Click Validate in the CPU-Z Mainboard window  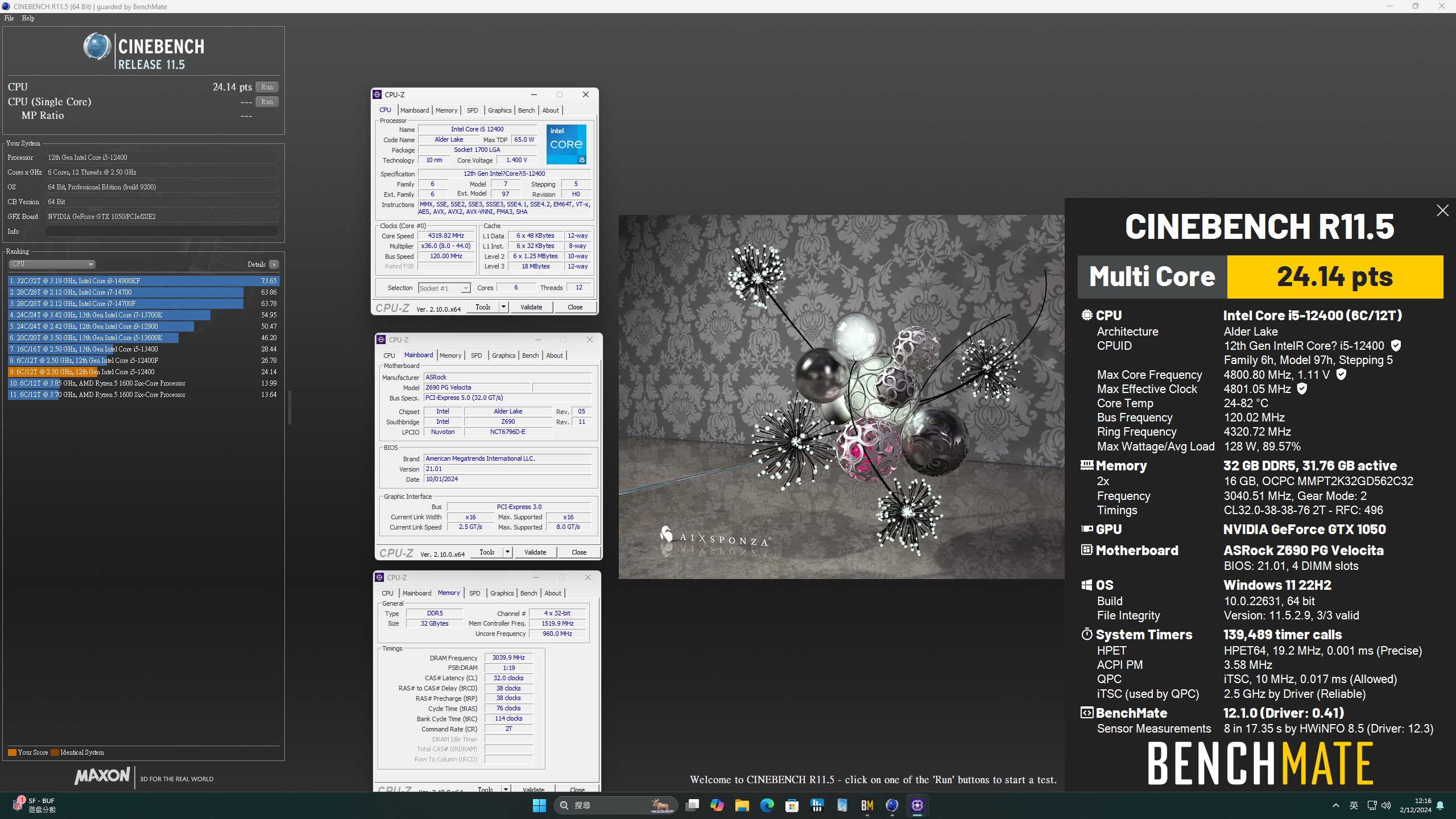[x=535, y=552]
